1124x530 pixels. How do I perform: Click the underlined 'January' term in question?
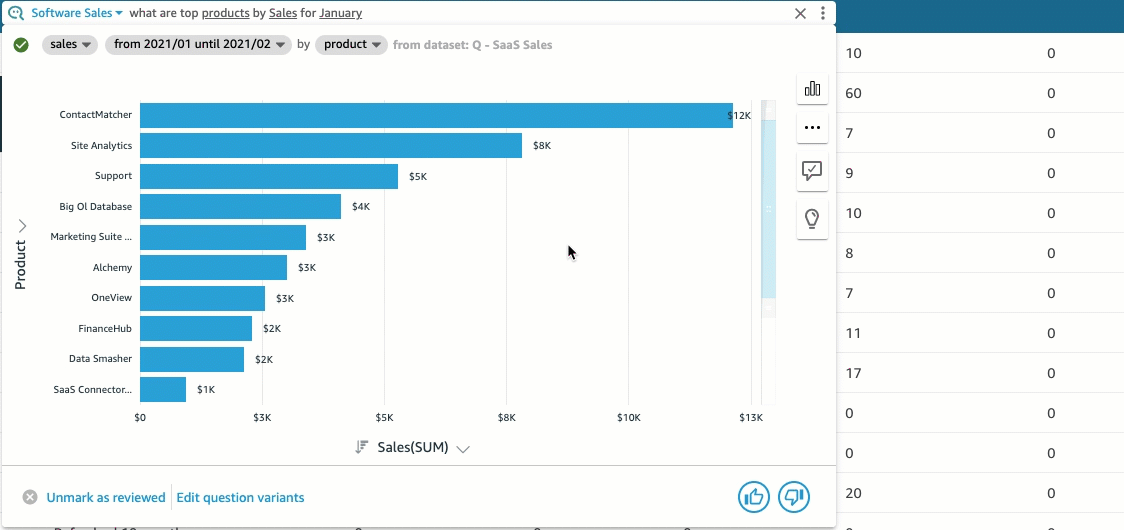[340, 13]
